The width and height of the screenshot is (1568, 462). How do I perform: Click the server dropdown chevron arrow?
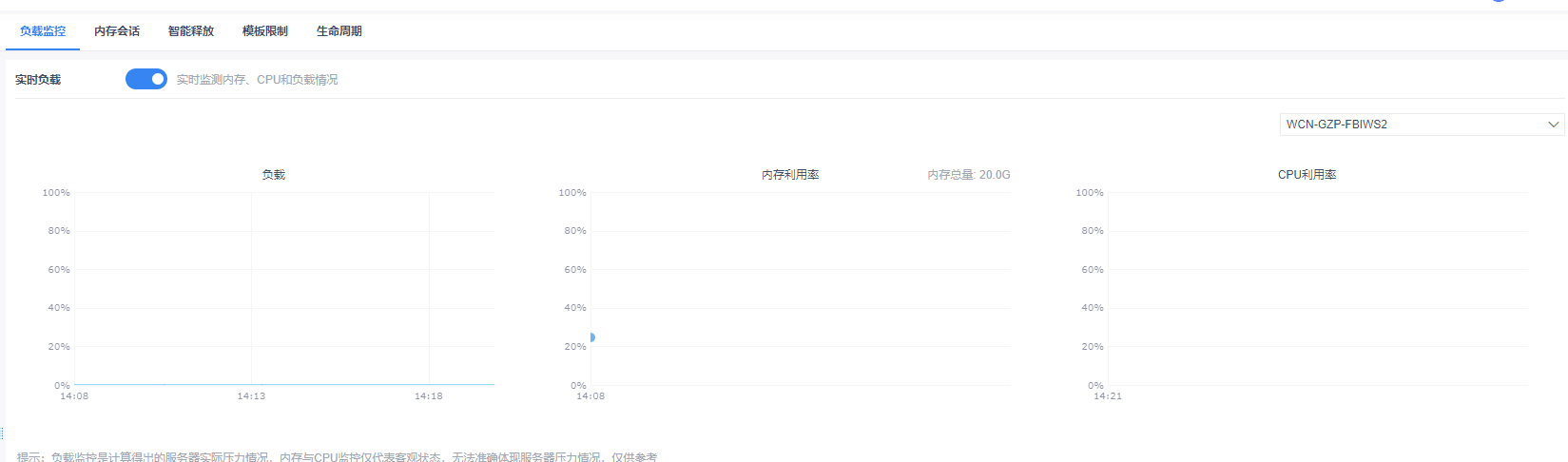1553,125
